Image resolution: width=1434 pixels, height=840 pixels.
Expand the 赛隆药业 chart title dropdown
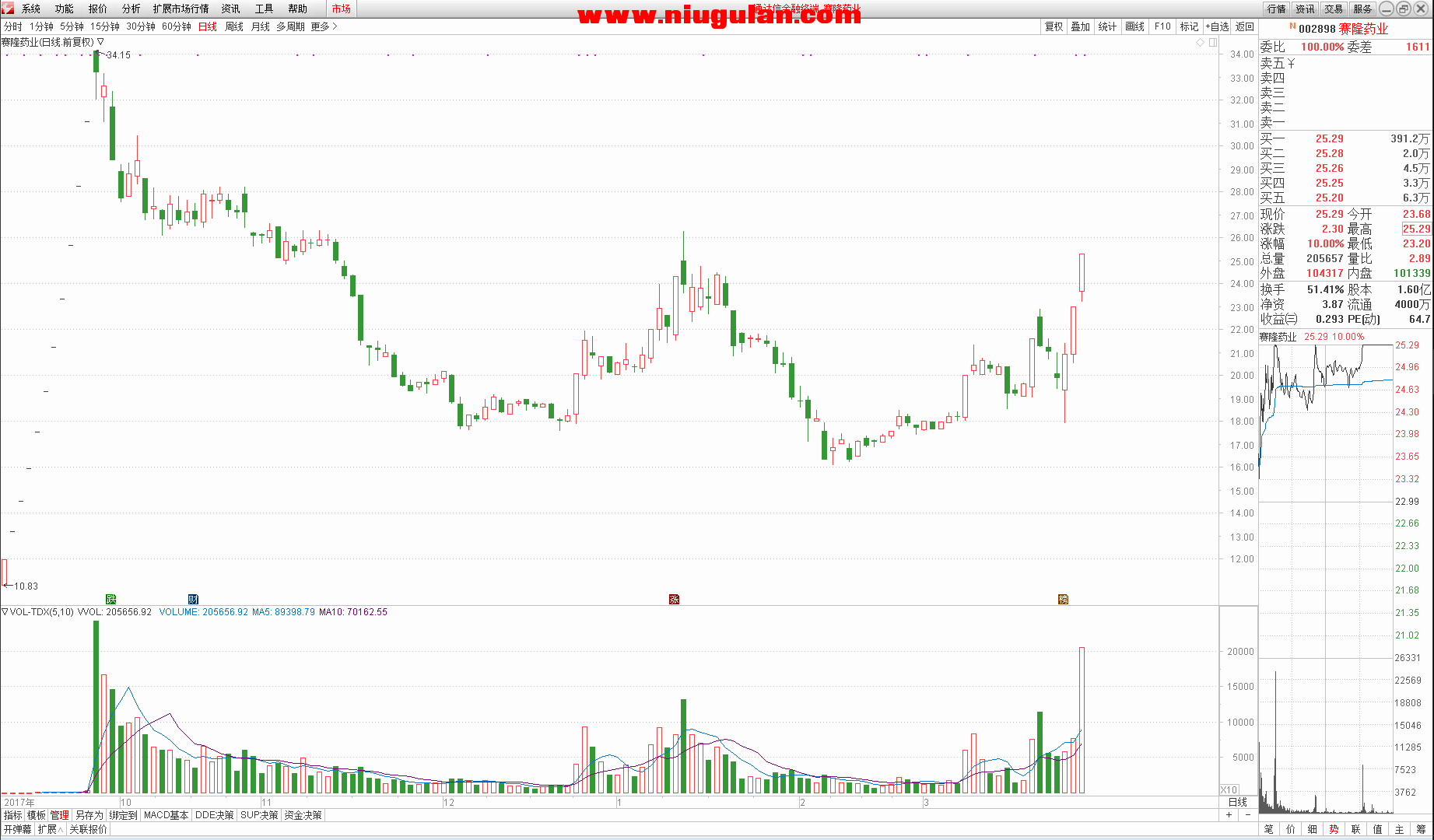(x=100, y=42)
